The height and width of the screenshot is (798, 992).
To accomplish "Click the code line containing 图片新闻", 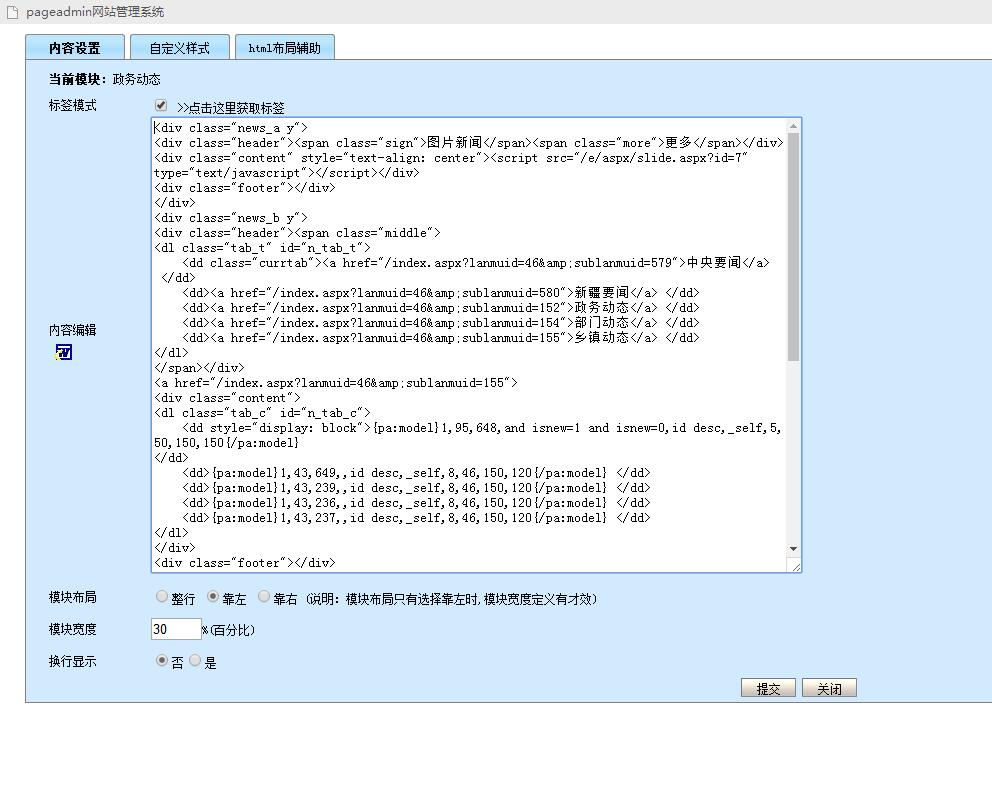I will pyautogui.click(x=469, y=143).
